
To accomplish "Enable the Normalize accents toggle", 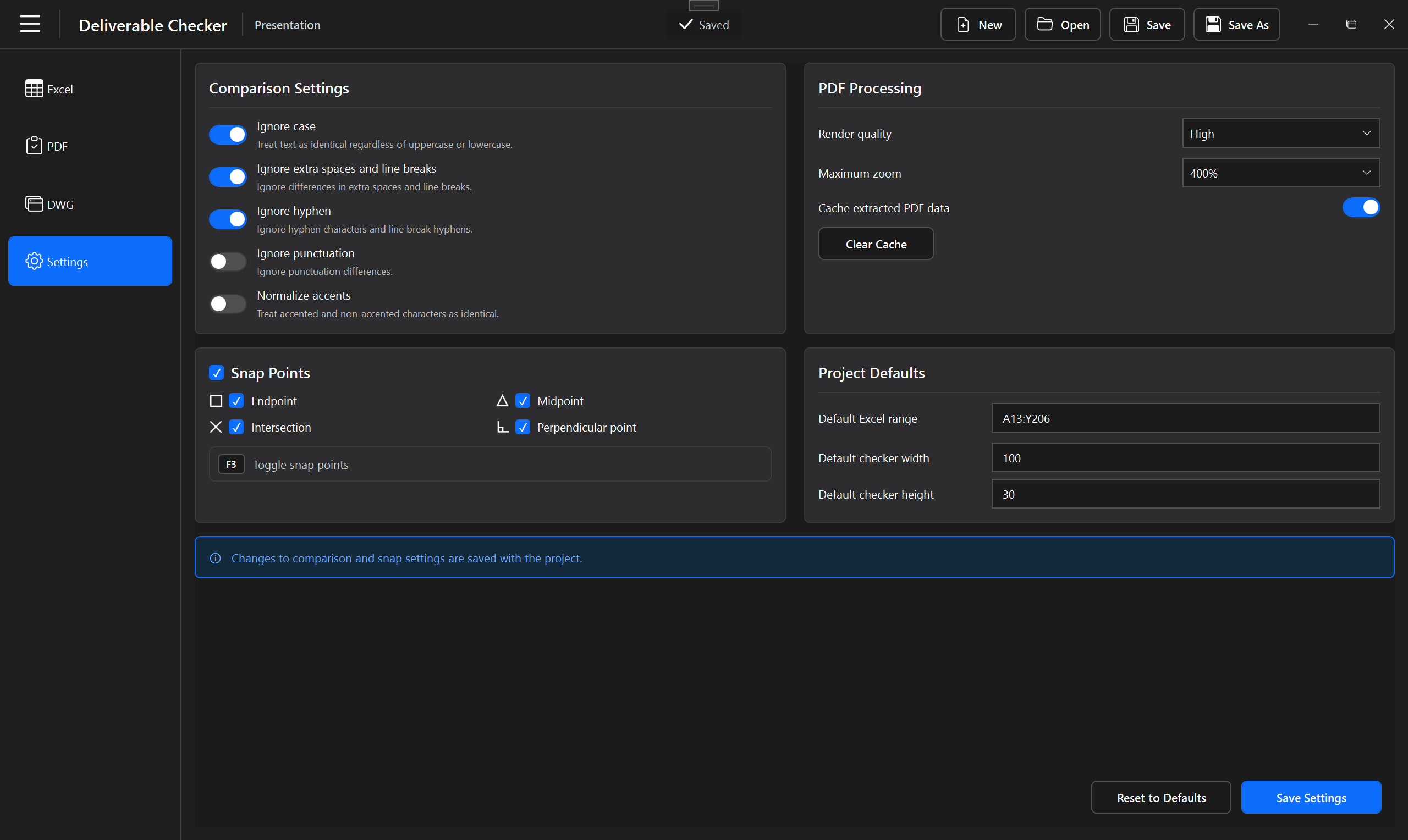I will coord(228,304).
